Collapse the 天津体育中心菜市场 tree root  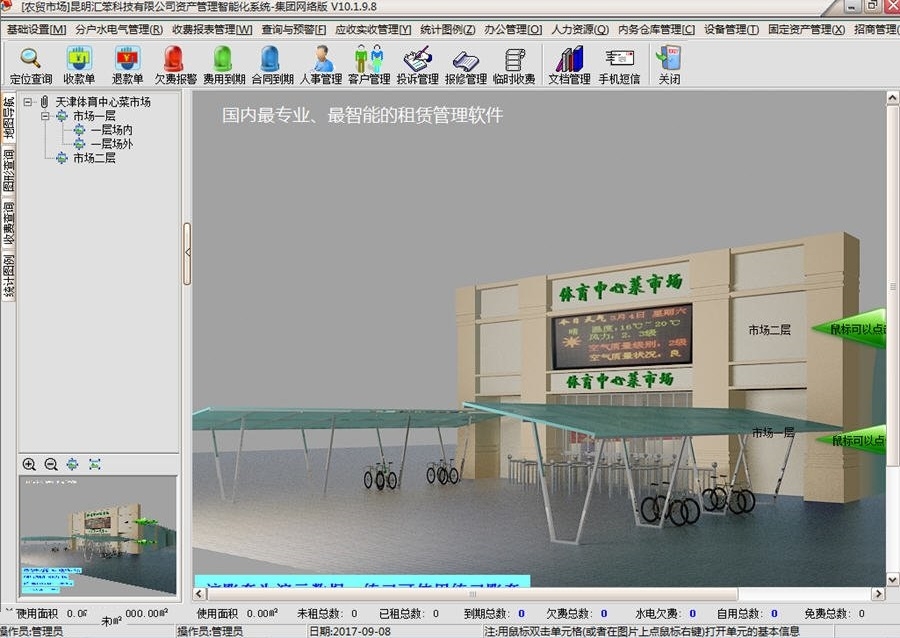point(29,102)
